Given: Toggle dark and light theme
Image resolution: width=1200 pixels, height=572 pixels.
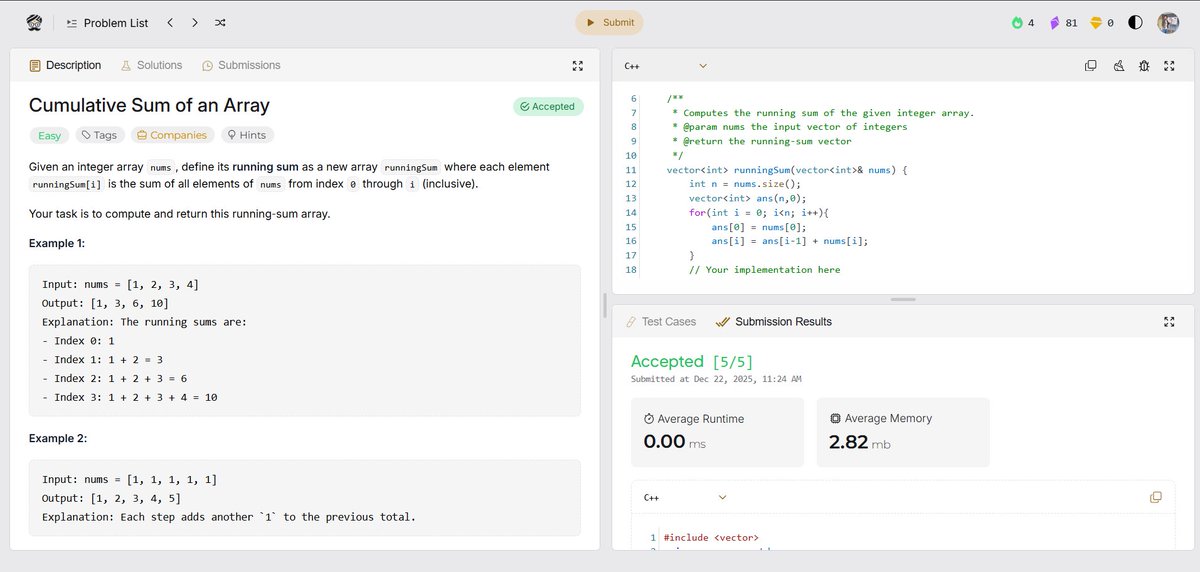Looking at the screenshot, I should click(x=1135, y=22).
